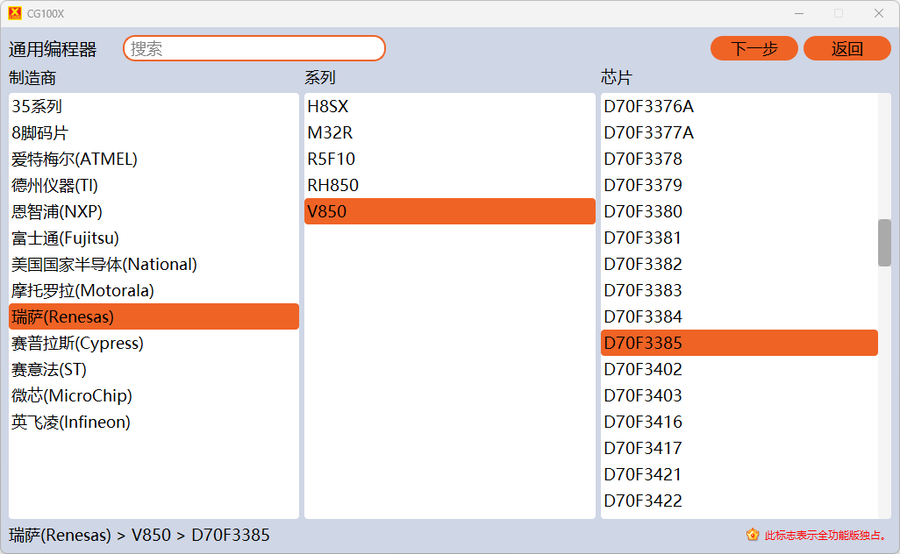The height and width of the screenshot is (554, 900).
Task: Choose the RH850 series
Action: click(x=333, y=185)
